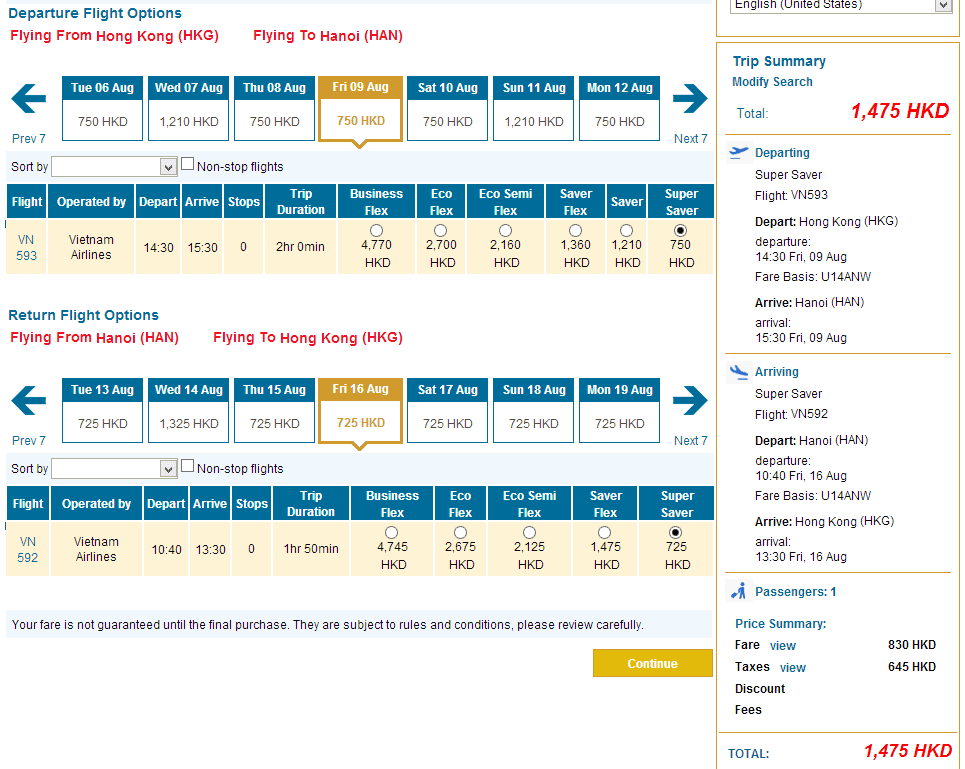Screen dimensions: 965x769
Task: Click the Arriving airplane icon in Trip Summary
Action: click(x=739, y=372)
